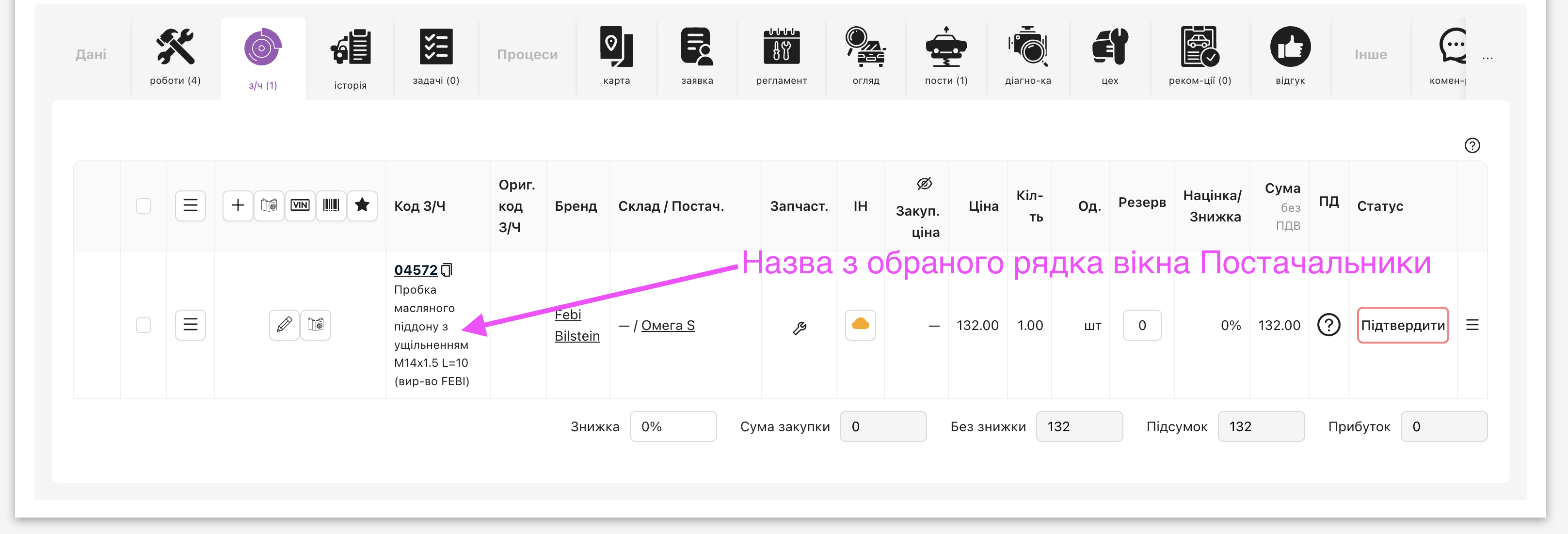This screenshot has width=1568, height=534.
Task: Open part code 04572 link
Action: pyautogui.click(x=416, y=270)
